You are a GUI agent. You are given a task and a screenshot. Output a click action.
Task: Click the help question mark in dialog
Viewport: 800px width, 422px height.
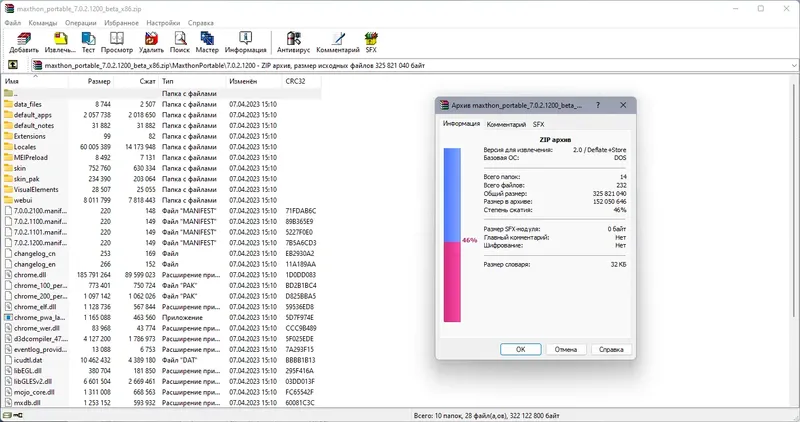pos(598,105)
